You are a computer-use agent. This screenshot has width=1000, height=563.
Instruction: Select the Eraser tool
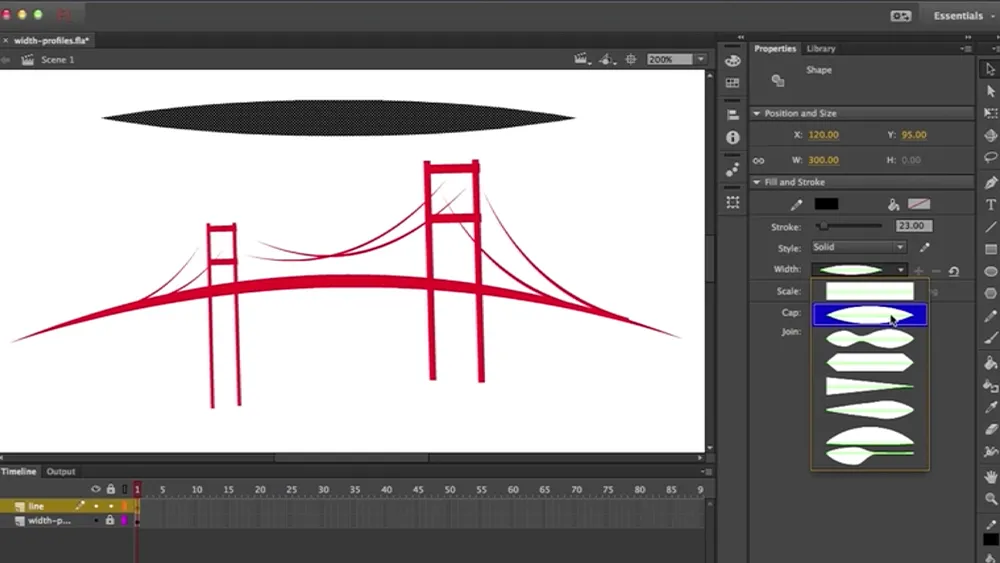click(x=990, y=430)
